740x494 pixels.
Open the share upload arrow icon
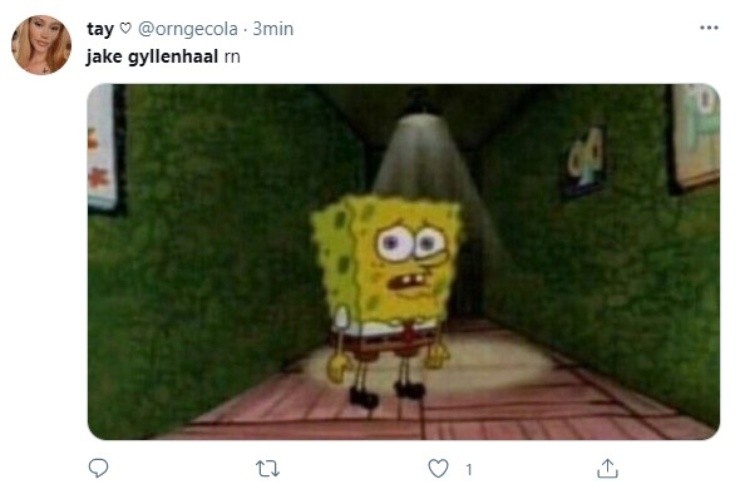point(607,469)
